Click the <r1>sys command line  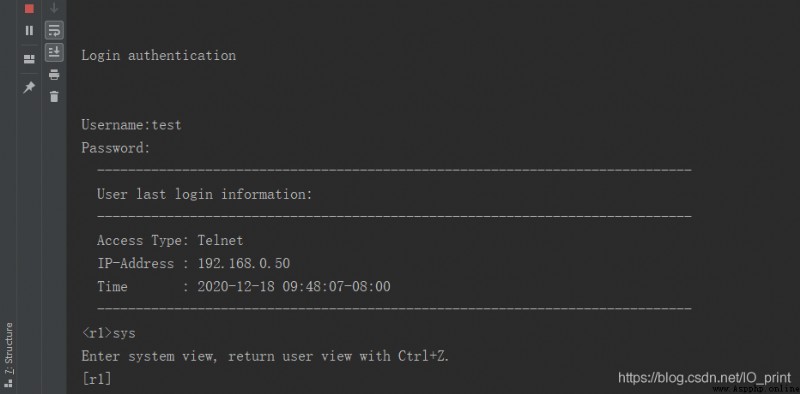click(x=109, y=333)
